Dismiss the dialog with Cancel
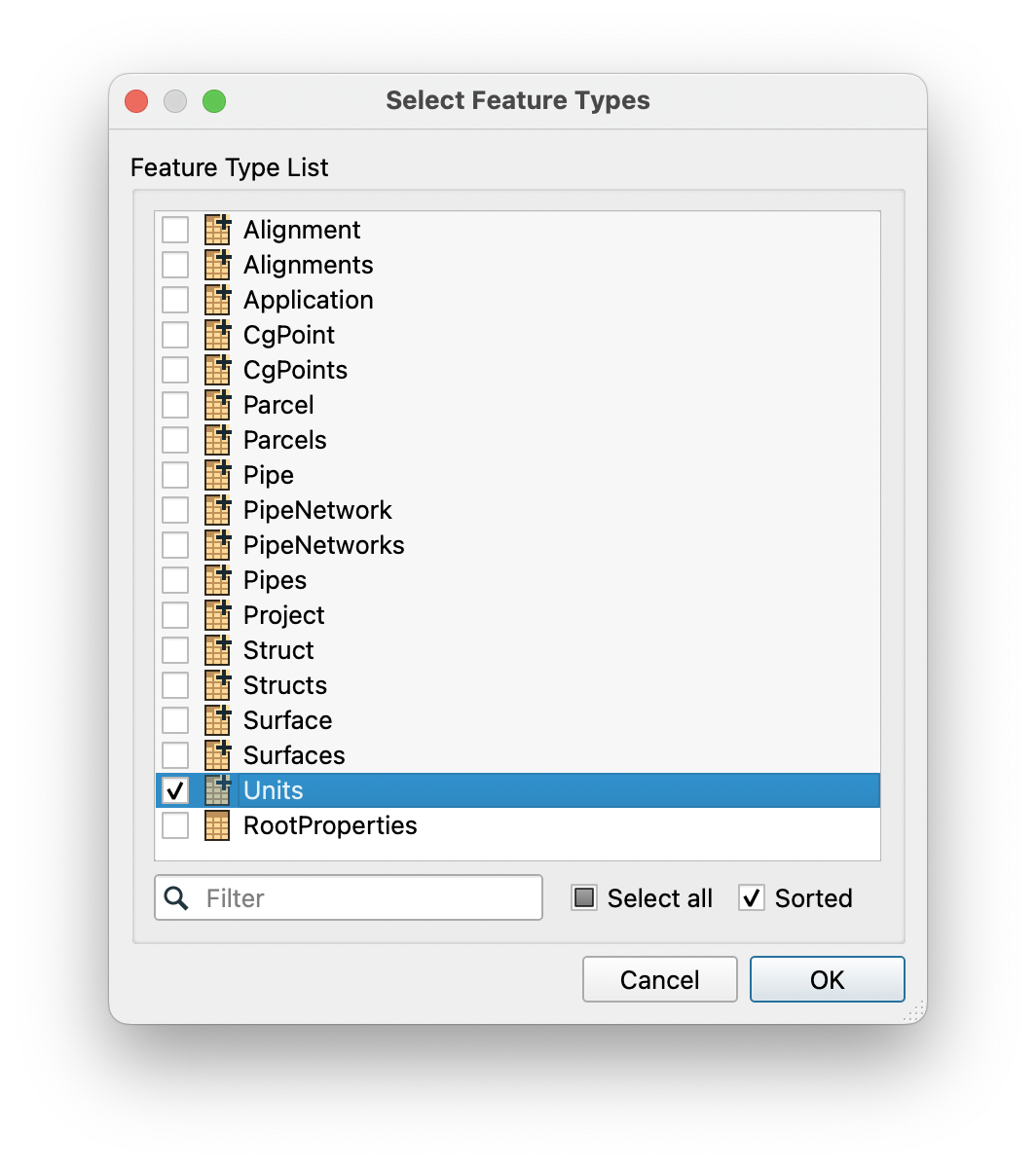This screenshot has width=1036, height=1168. coord(660,979)
